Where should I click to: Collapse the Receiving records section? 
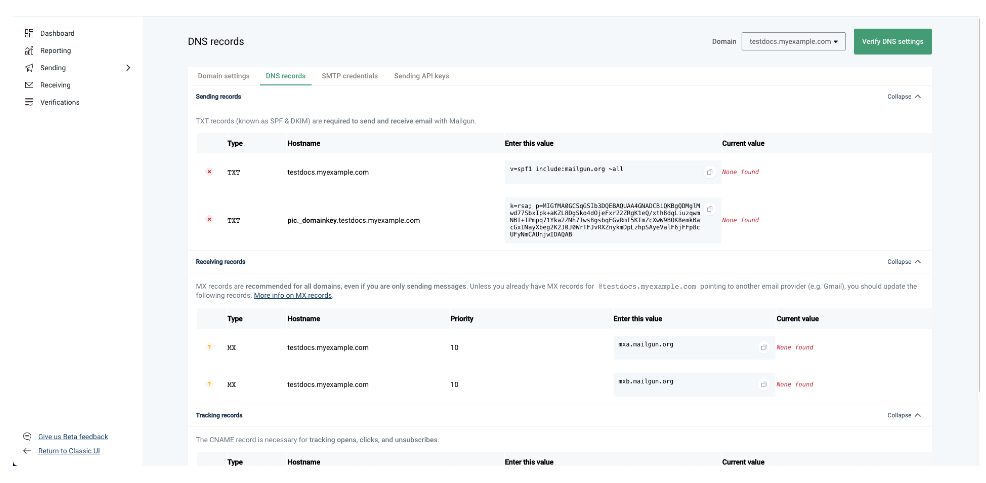point(904,262)
